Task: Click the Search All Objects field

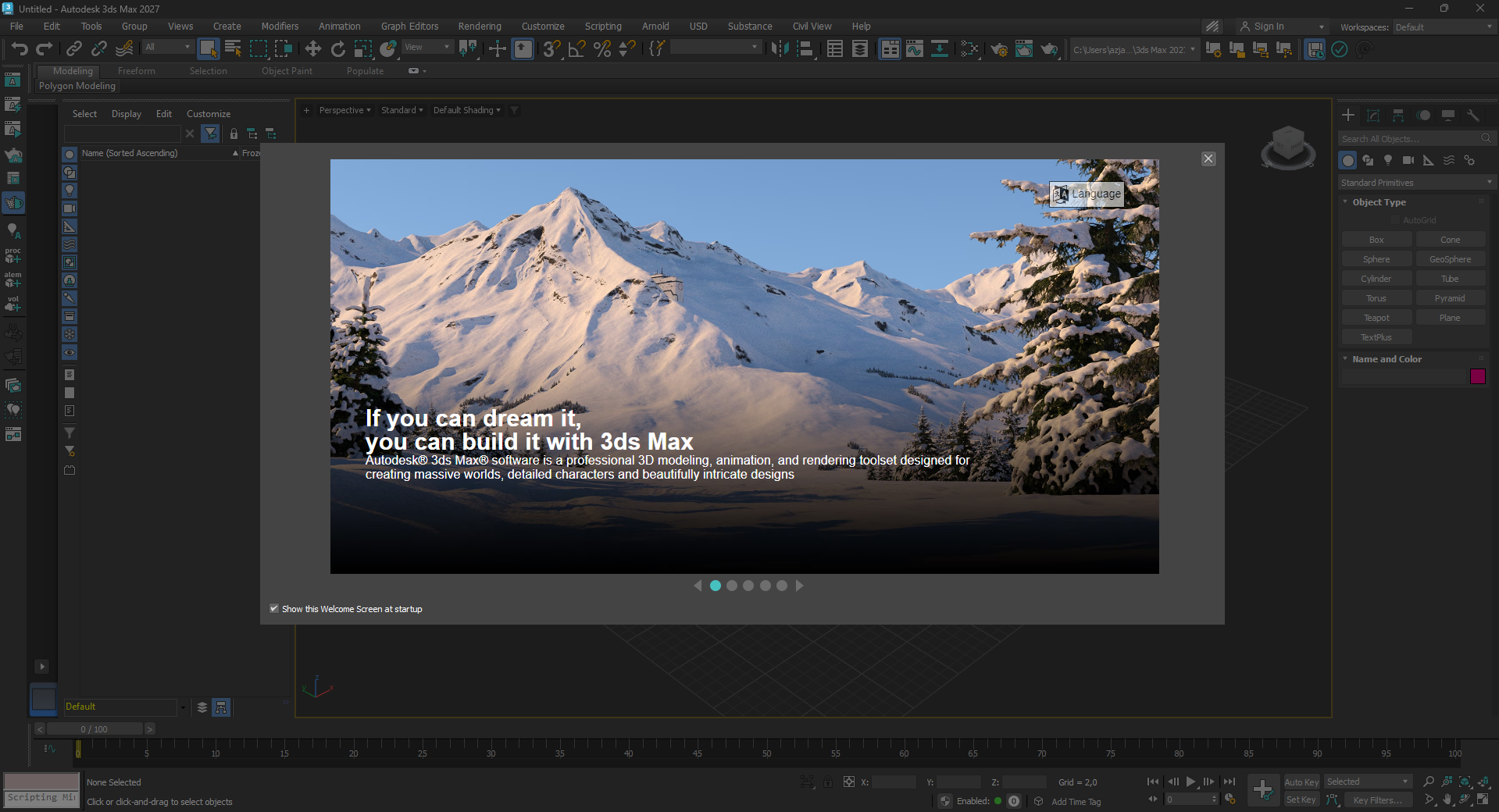Action: point(1416,139)
